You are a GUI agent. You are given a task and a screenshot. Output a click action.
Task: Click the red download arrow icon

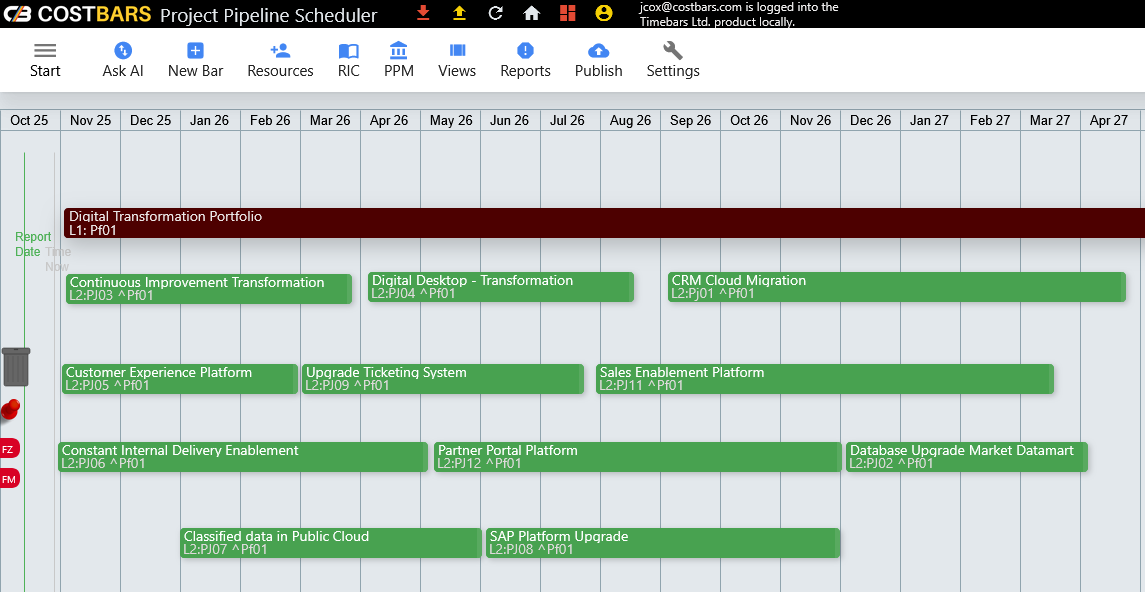[x=423, y=13]
